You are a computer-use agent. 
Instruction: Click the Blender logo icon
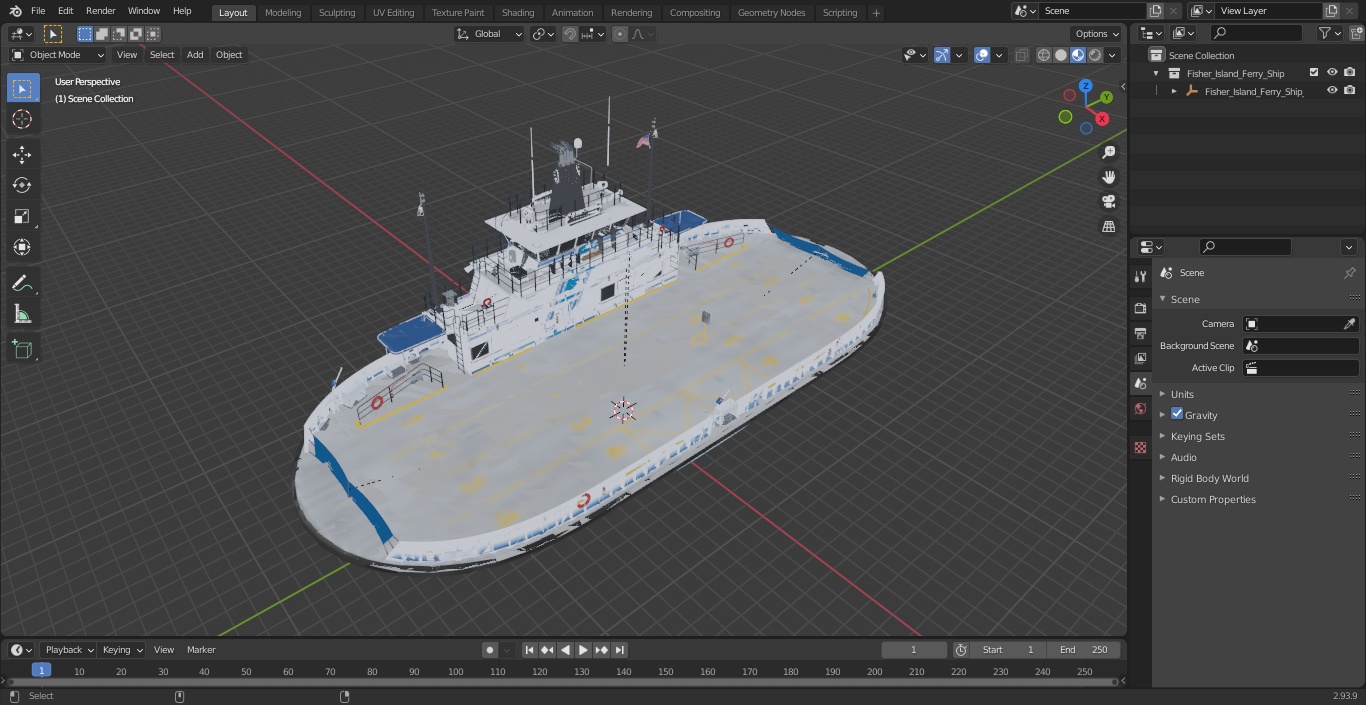(x=15, y=11)
